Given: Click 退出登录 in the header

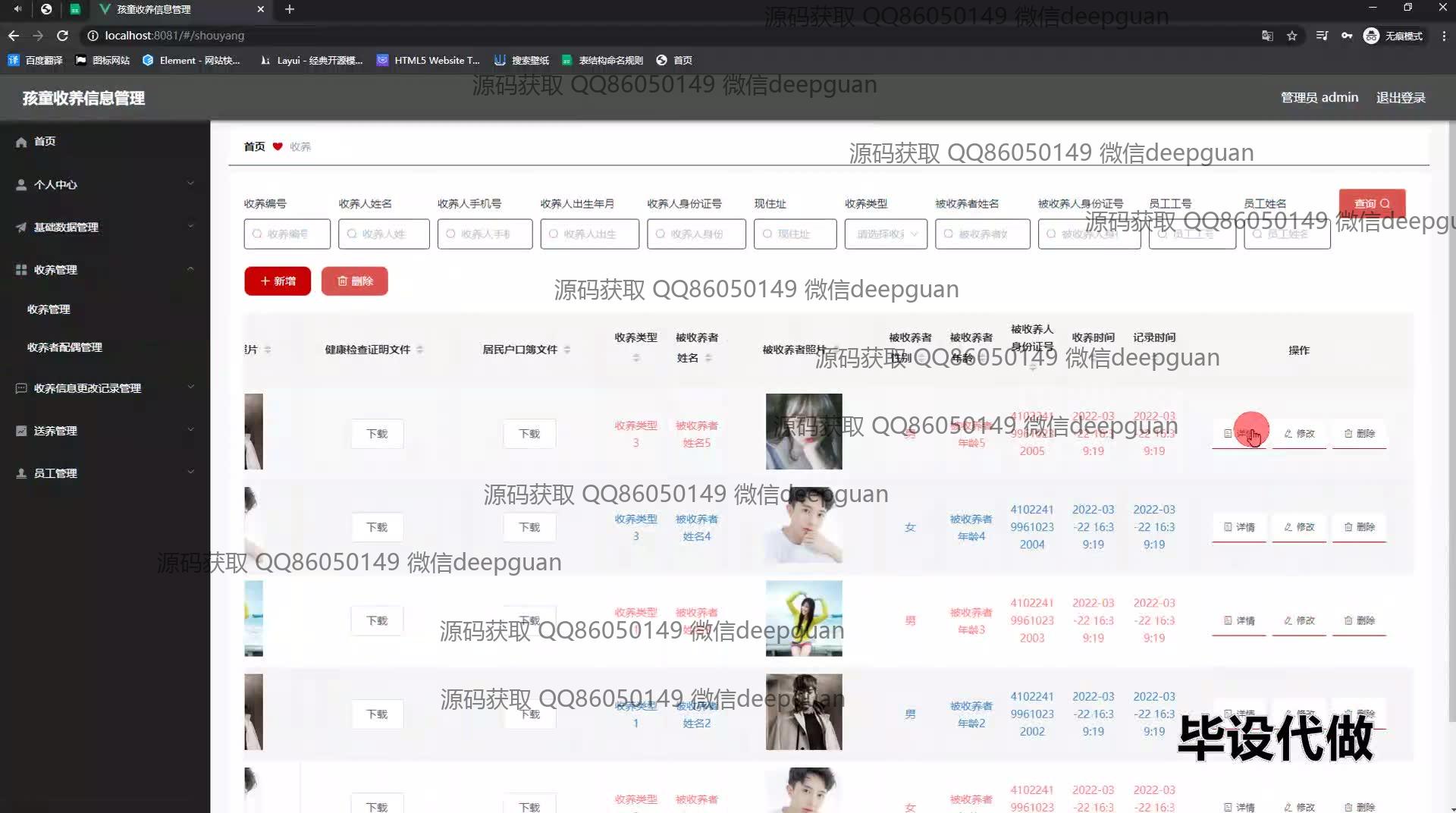Looking at the screenshot, I should pyautogui.click(x=1401, y=98).
